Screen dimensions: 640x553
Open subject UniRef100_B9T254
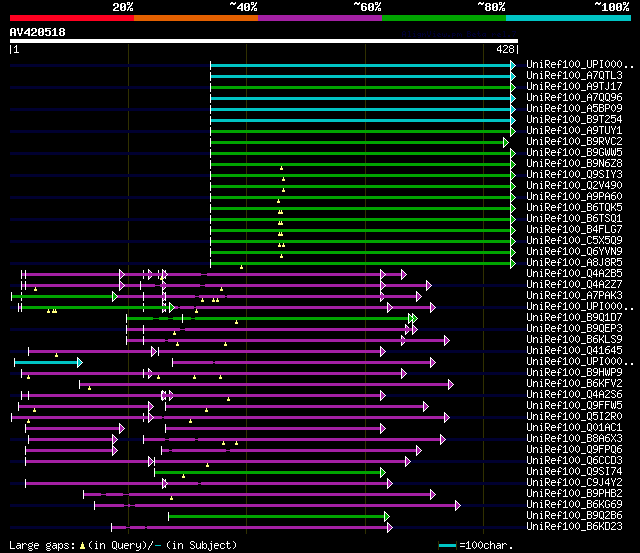(x=574, y=120)
